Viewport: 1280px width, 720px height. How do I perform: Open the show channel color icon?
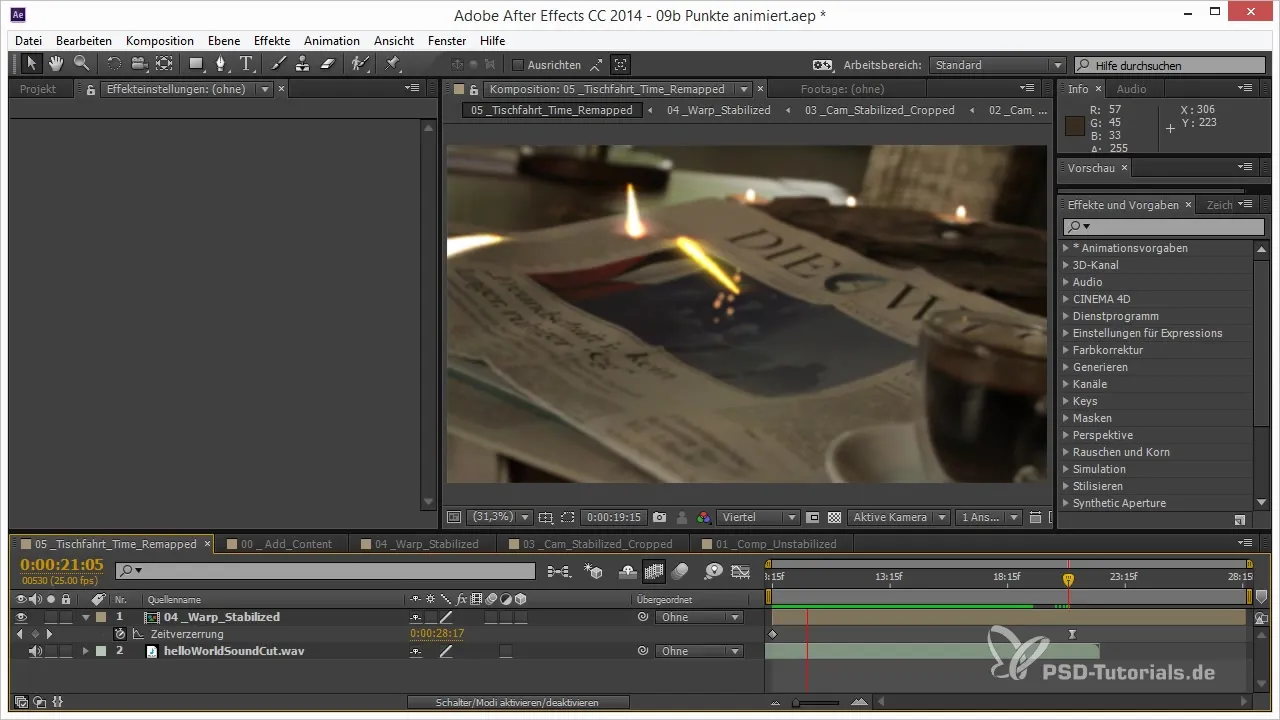(x=704, y=517)
